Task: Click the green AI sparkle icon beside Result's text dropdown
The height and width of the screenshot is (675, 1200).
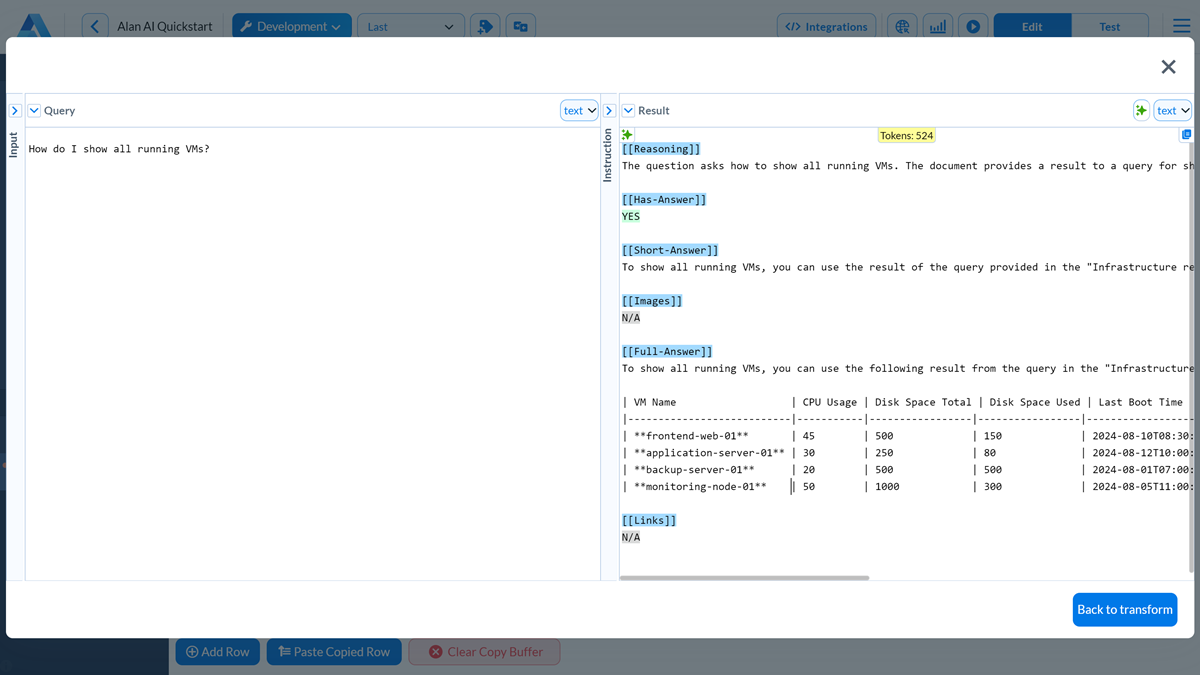Action: (x=1141, y=111)
